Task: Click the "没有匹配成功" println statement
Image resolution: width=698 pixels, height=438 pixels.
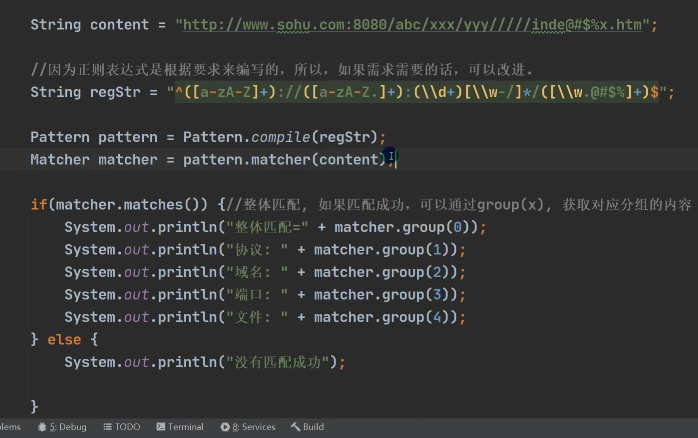Action: pyautogui.click(x=205, y=362)
